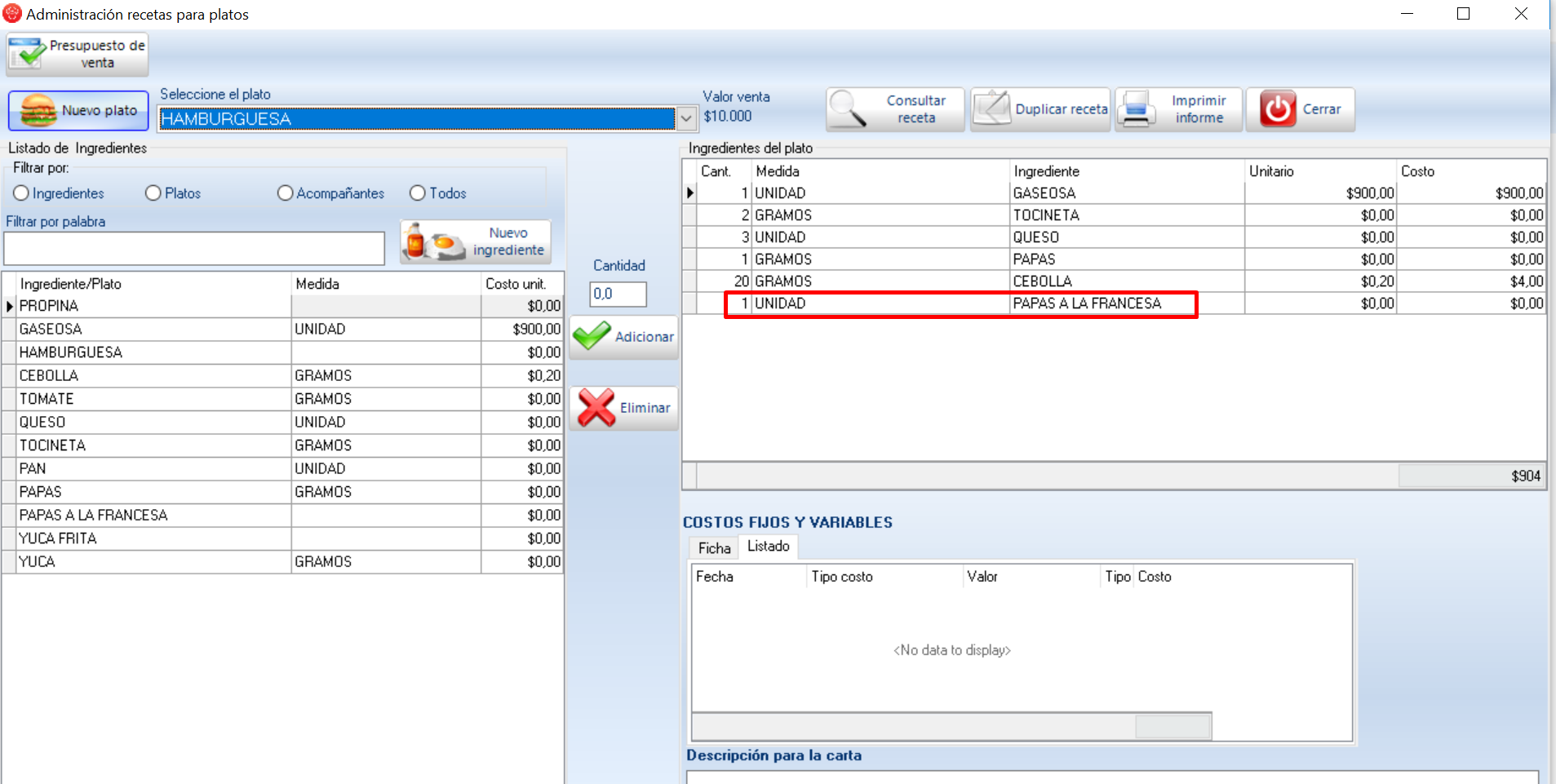The image size is (1556, 784).
Task: Click the Nuevo plato hamburger icon
Action: (x=38, y=110)
